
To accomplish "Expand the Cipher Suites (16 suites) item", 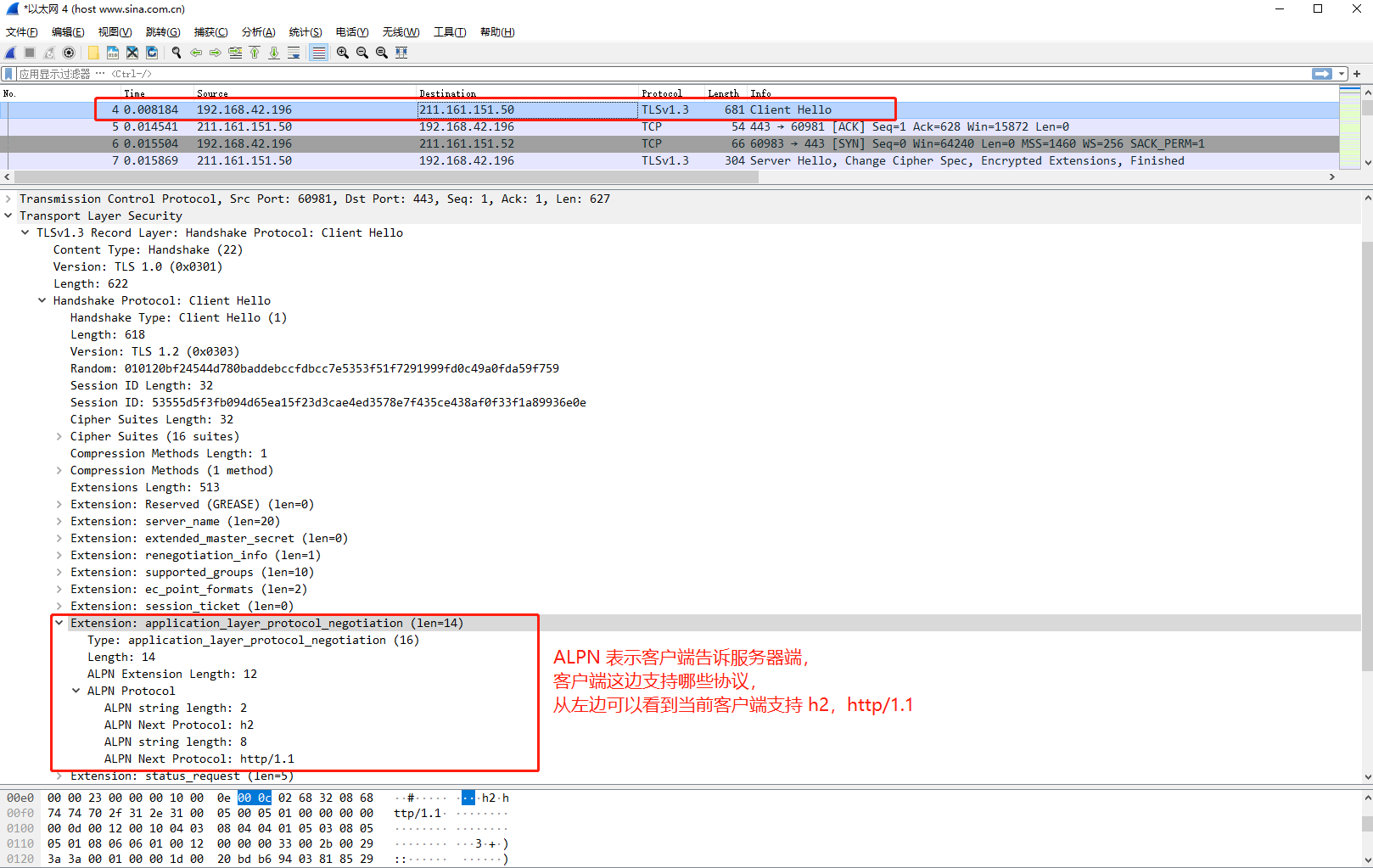I will [x=58, y=436].
